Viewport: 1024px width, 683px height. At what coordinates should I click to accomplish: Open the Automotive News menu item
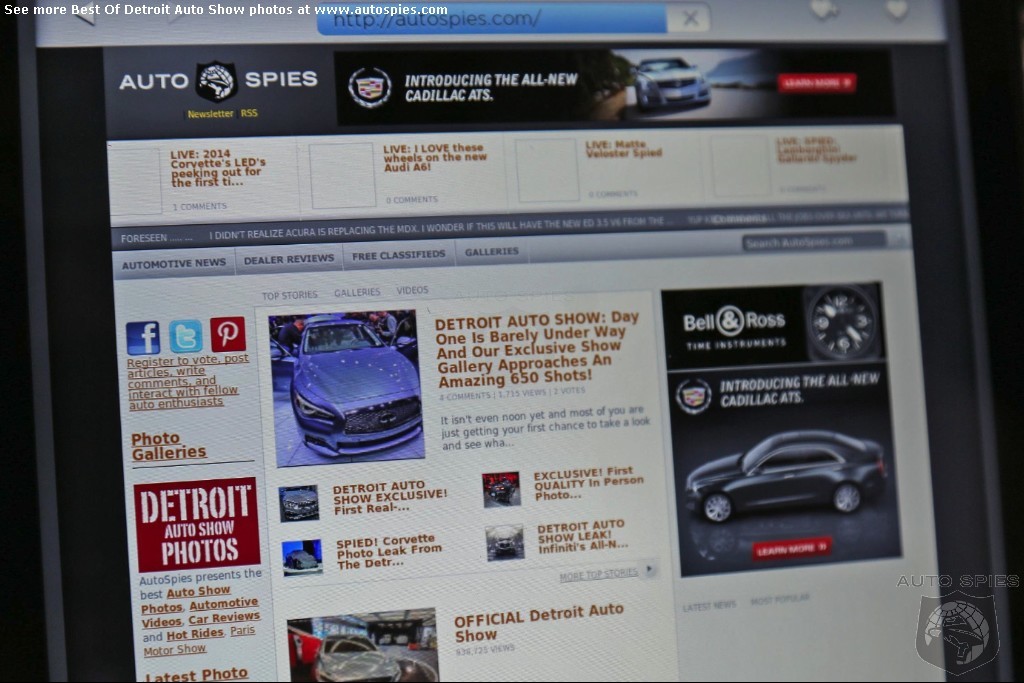click(x=174, y=264)
